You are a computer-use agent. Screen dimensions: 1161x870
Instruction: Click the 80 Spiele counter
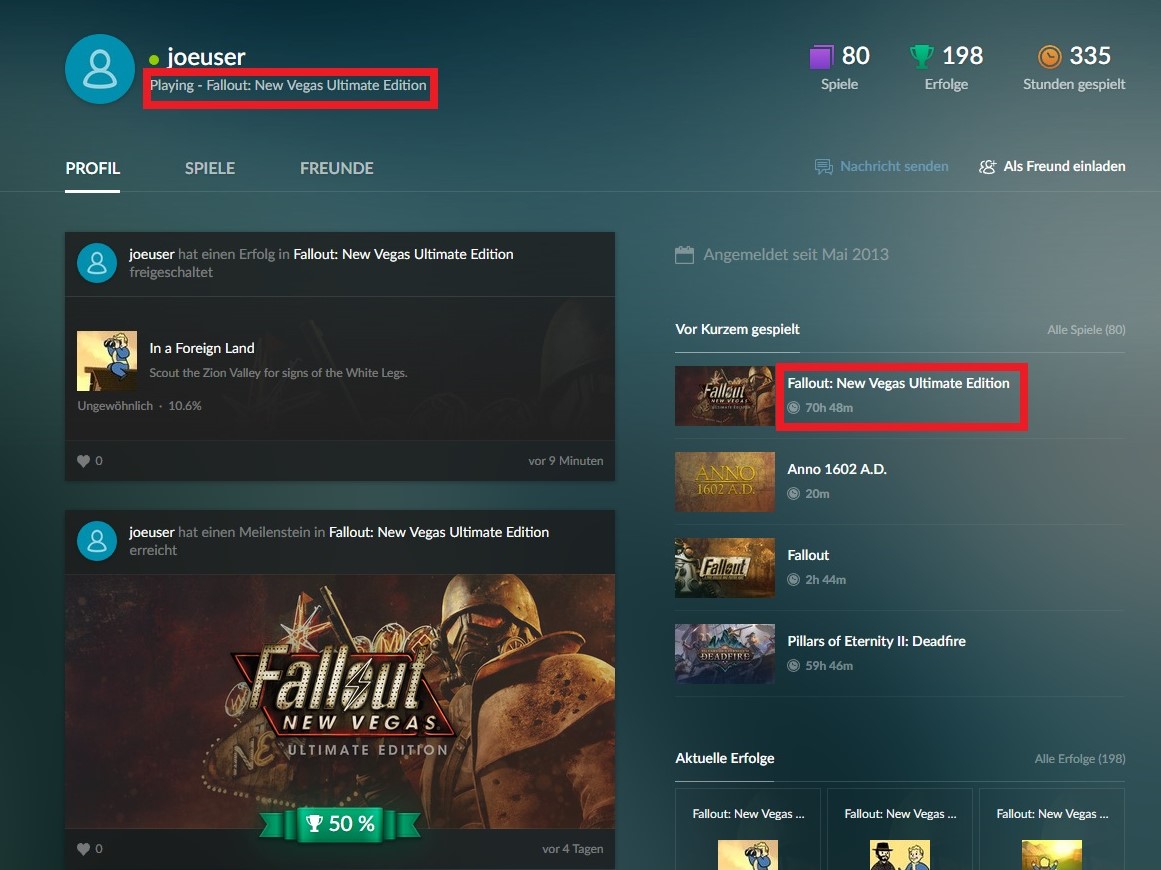(x=840, y=67)
